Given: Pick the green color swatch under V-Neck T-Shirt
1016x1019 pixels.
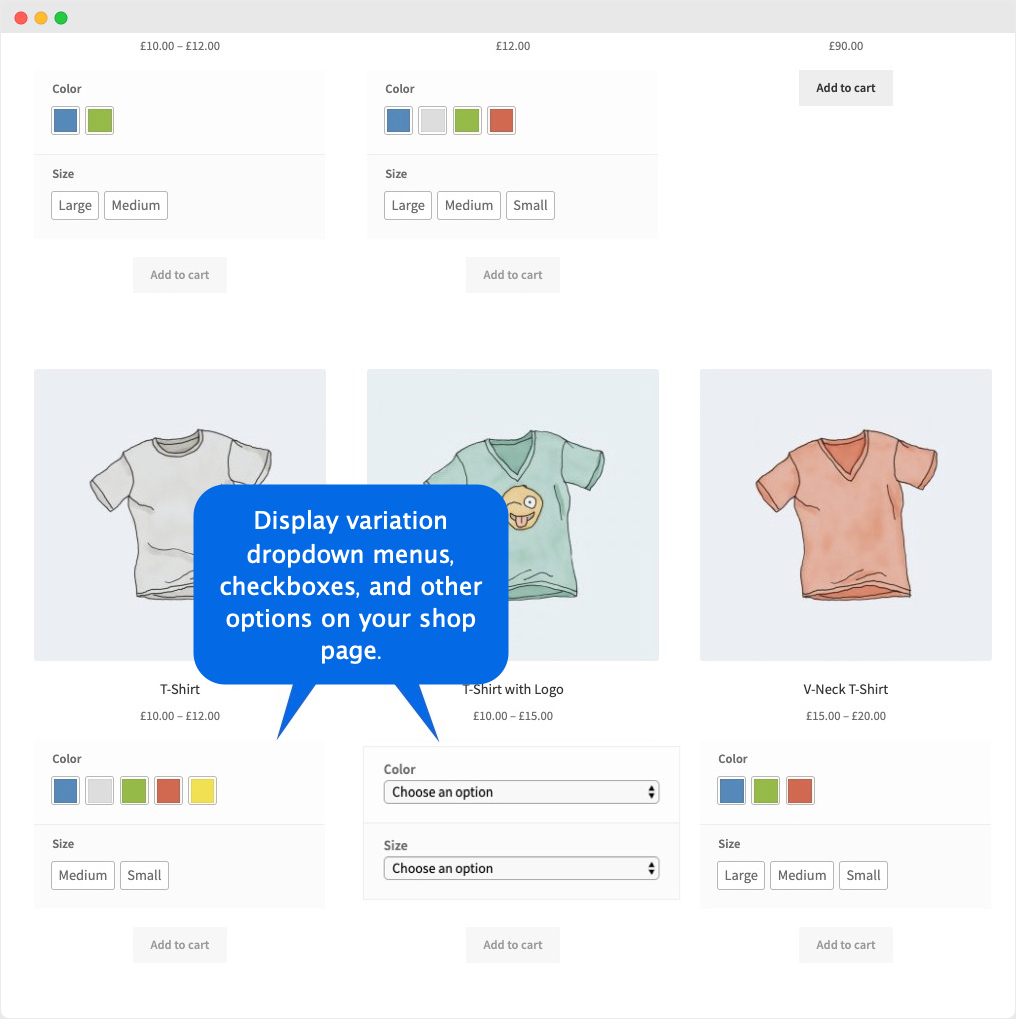Looking at the screenshot, I should (765, 790).
